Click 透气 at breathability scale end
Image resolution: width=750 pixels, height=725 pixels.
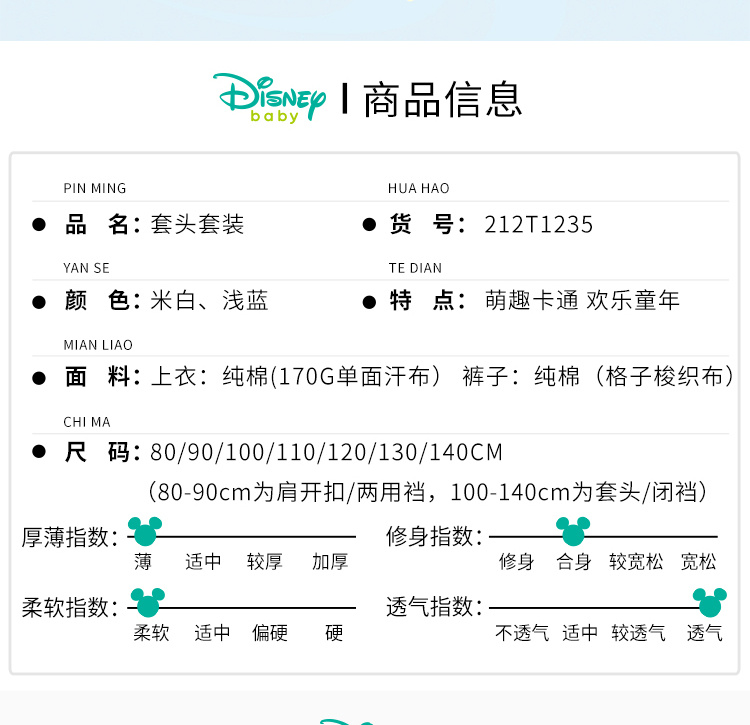pyautogui.click(x=705, y=633)
